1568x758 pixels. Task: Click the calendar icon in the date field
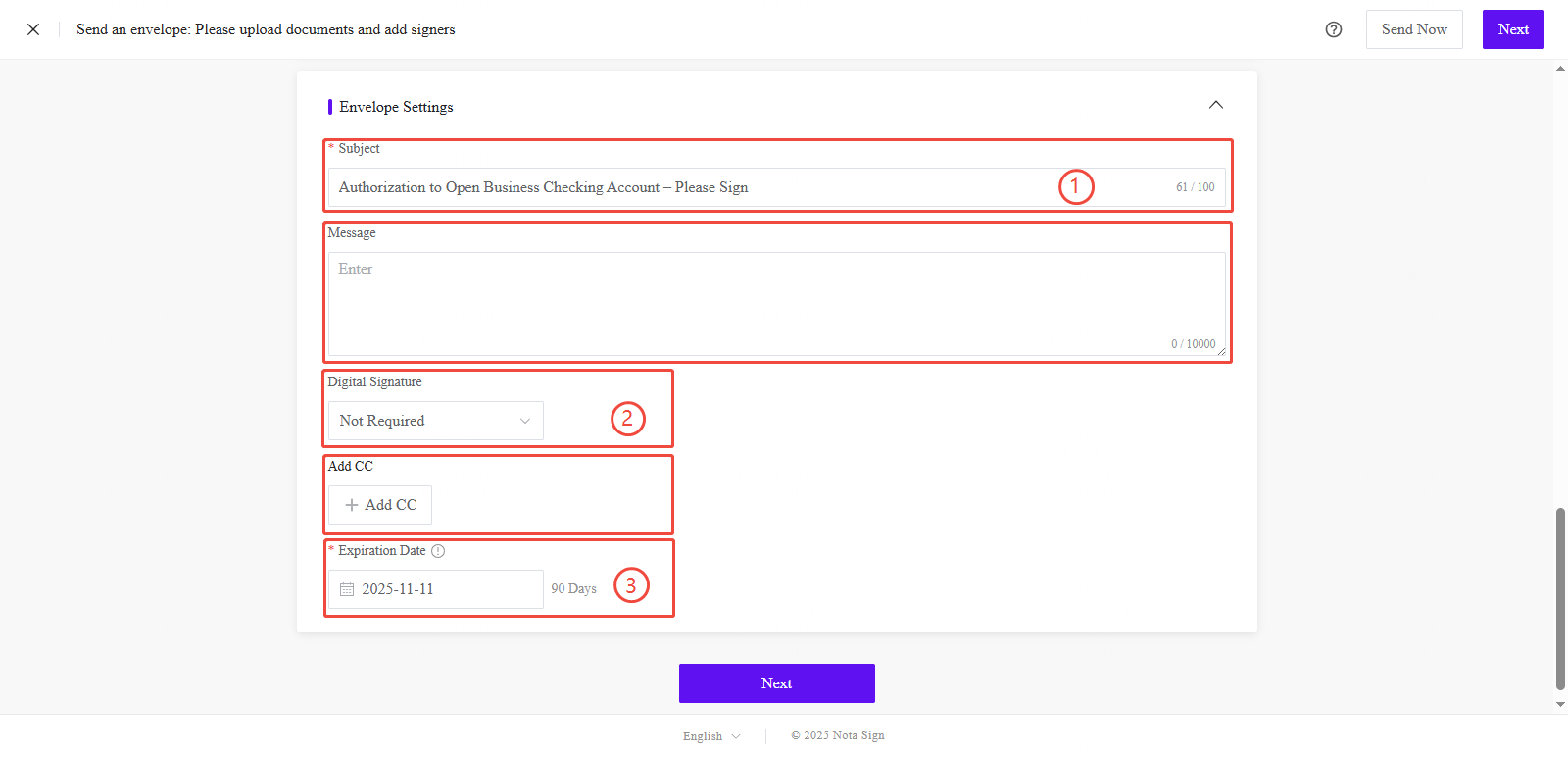[x=347, y=589]
